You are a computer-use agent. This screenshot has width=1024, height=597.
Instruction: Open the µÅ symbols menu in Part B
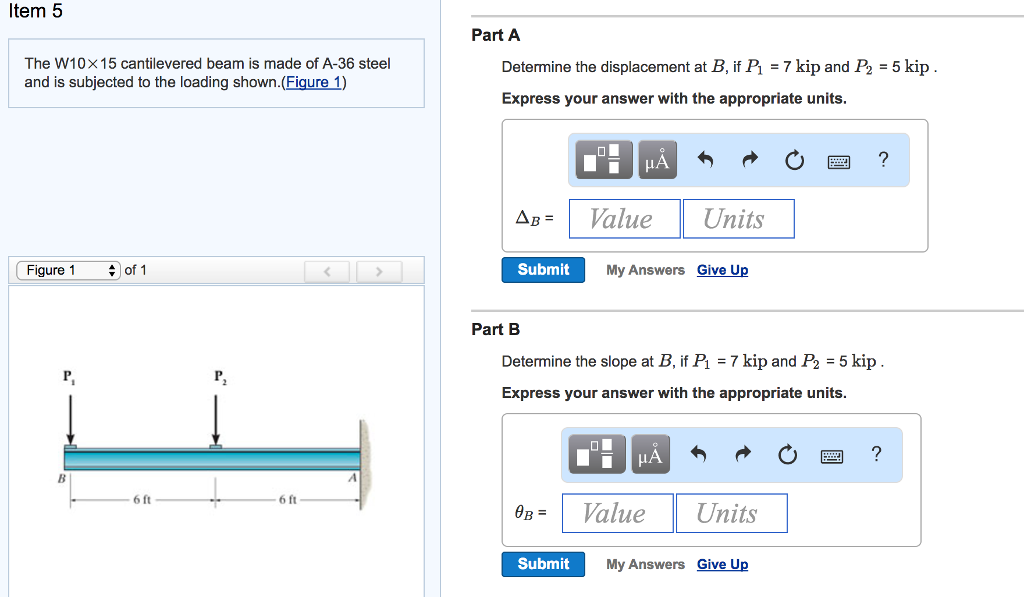coord(650,454)
